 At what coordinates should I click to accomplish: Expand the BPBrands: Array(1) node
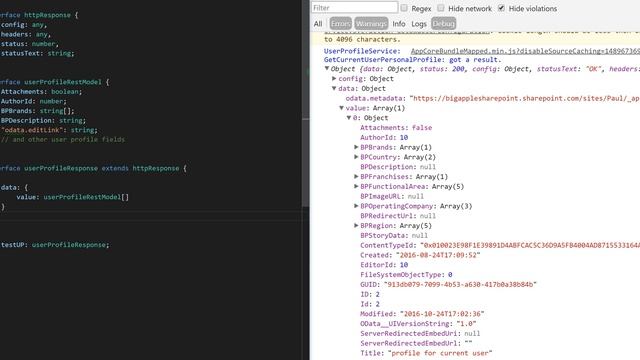(356, 147)
